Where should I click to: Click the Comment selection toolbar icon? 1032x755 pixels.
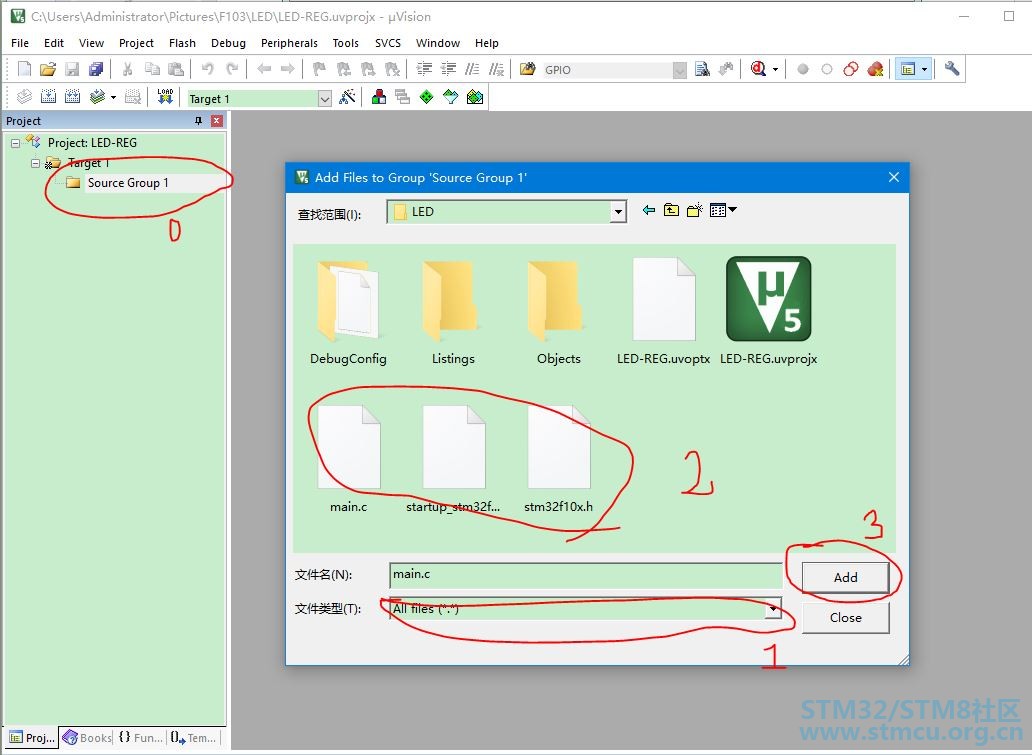click(472, 68)
